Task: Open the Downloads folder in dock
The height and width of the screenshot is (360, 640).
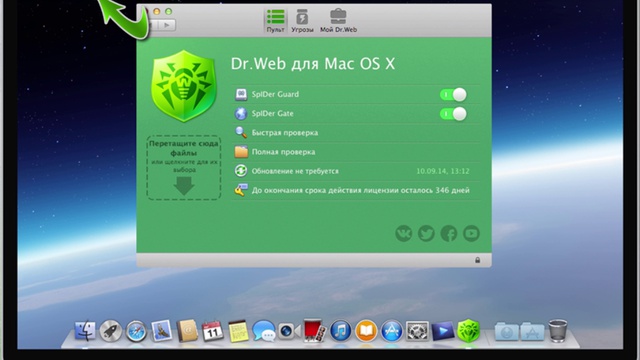Action: coord(507,331)
